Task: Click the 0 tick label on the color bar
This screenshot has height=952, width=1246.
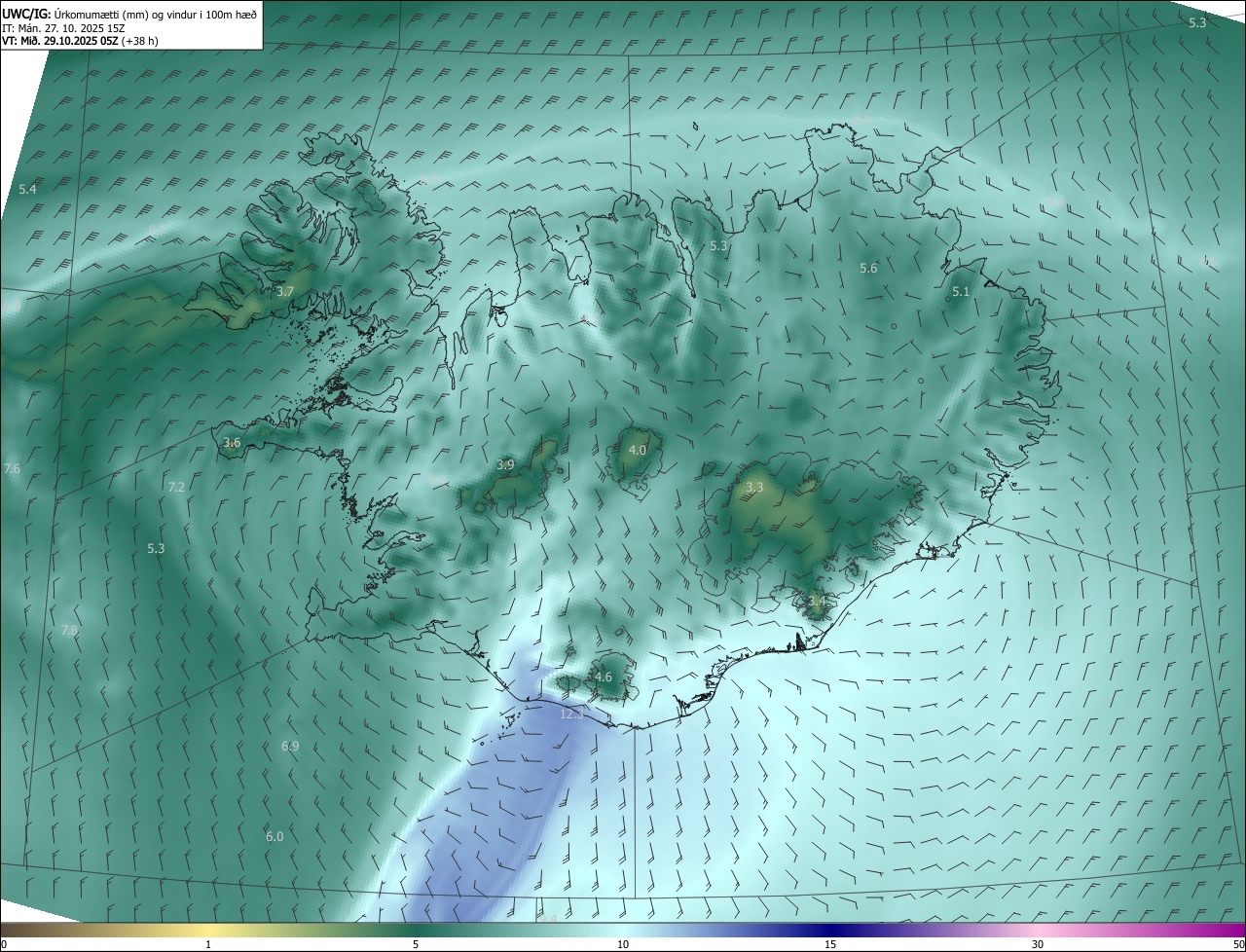Action: (x=4, y=945)
